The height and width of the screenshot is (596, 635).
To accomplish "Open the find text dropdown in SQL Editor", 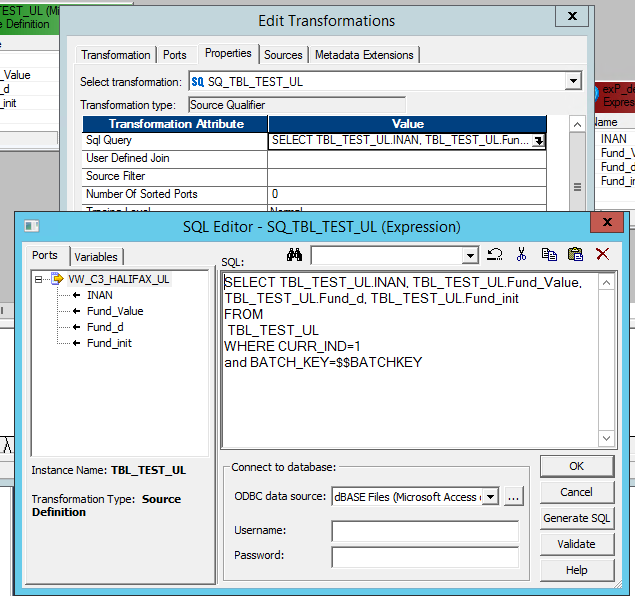I will [470, 255].
